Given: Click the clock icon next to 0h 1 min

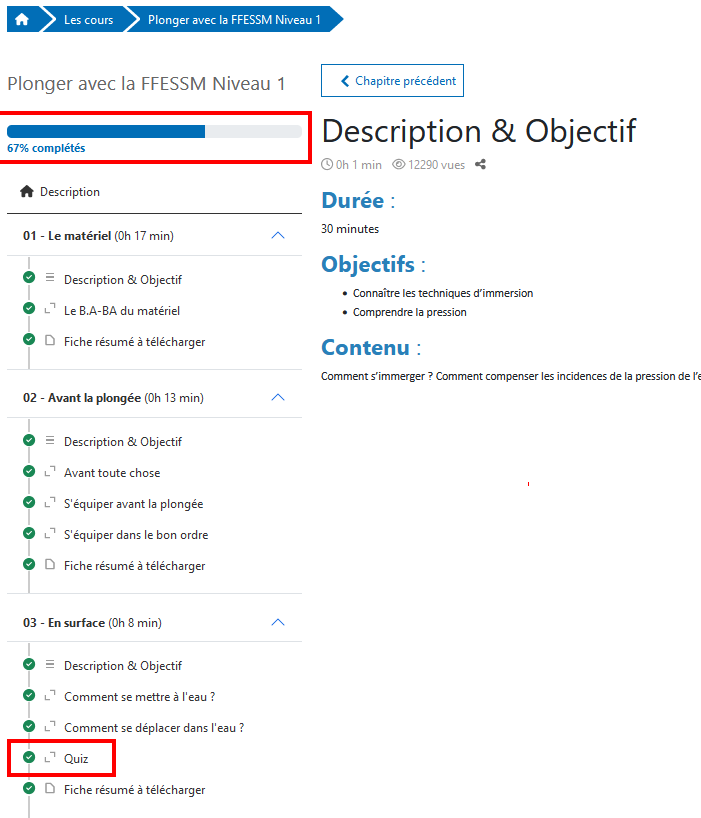Looking at the screenshot, I should point(327,164).
